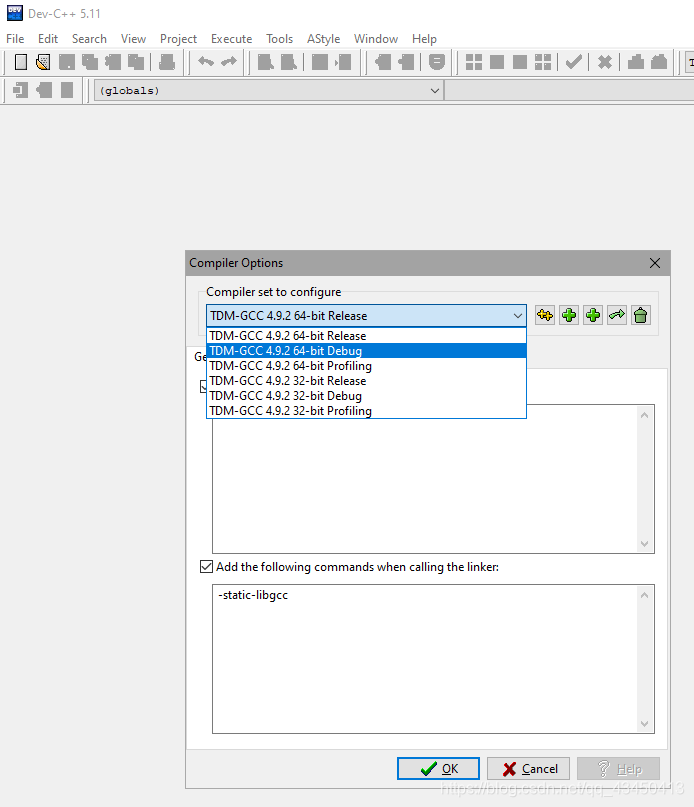The image size is (694, 807).
Task: Select TDM-GCC 4.9.2 32-bit Profiling option
Action: coord(366,410)
